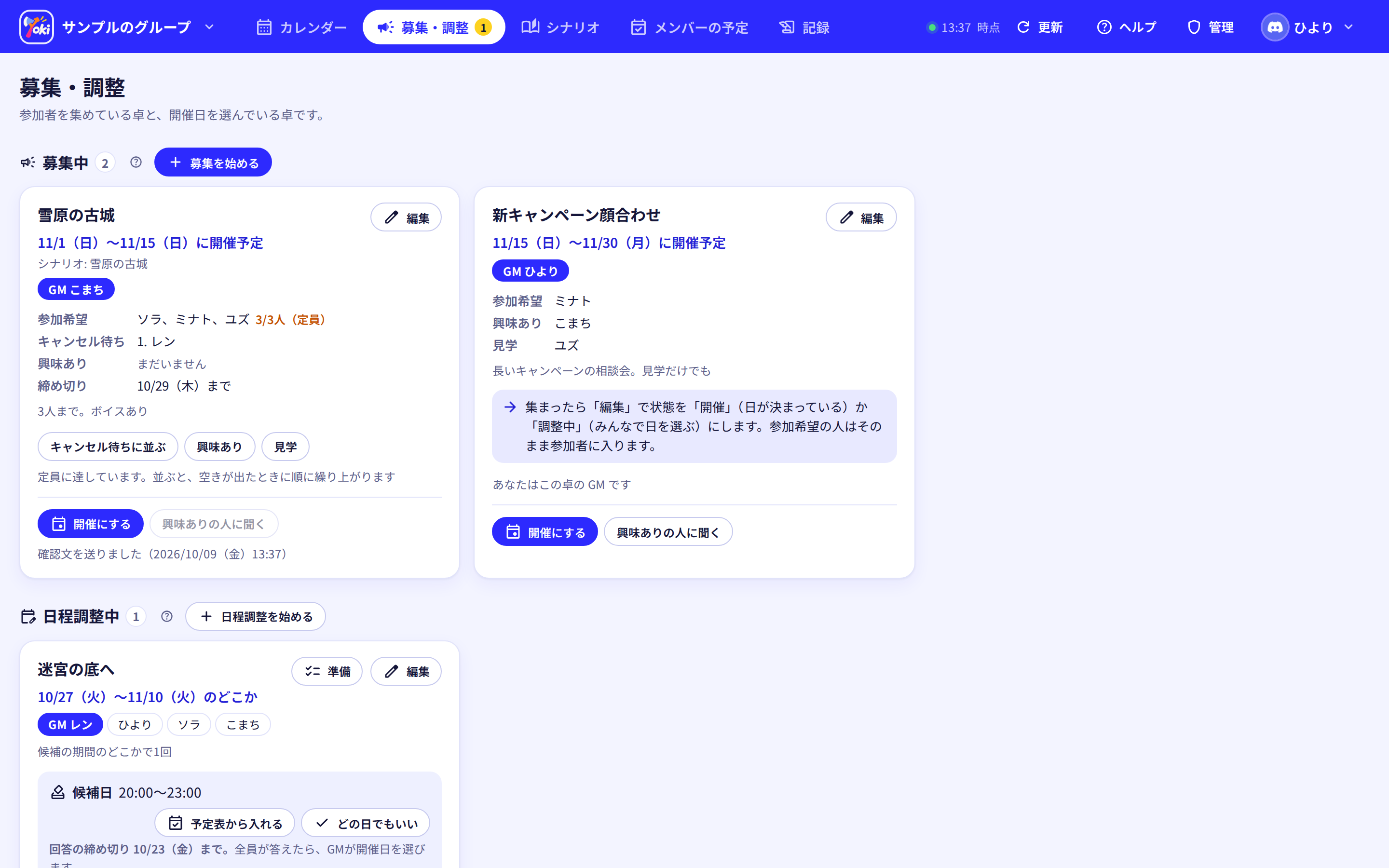Click 開催にする on 雪原の古城 card

coord(91,524)
